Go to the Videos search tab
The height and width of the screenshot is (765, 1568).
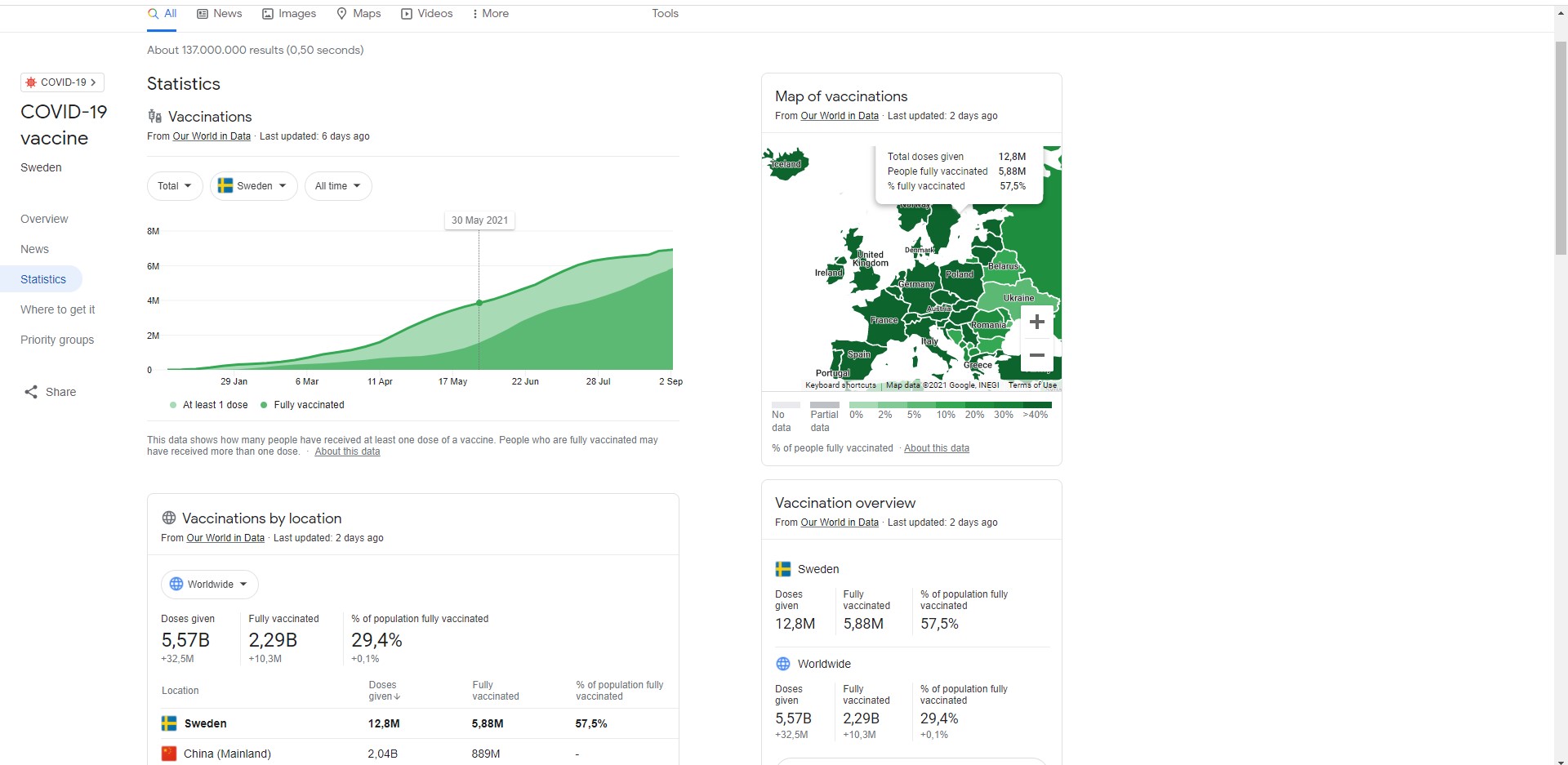(426, 14)
